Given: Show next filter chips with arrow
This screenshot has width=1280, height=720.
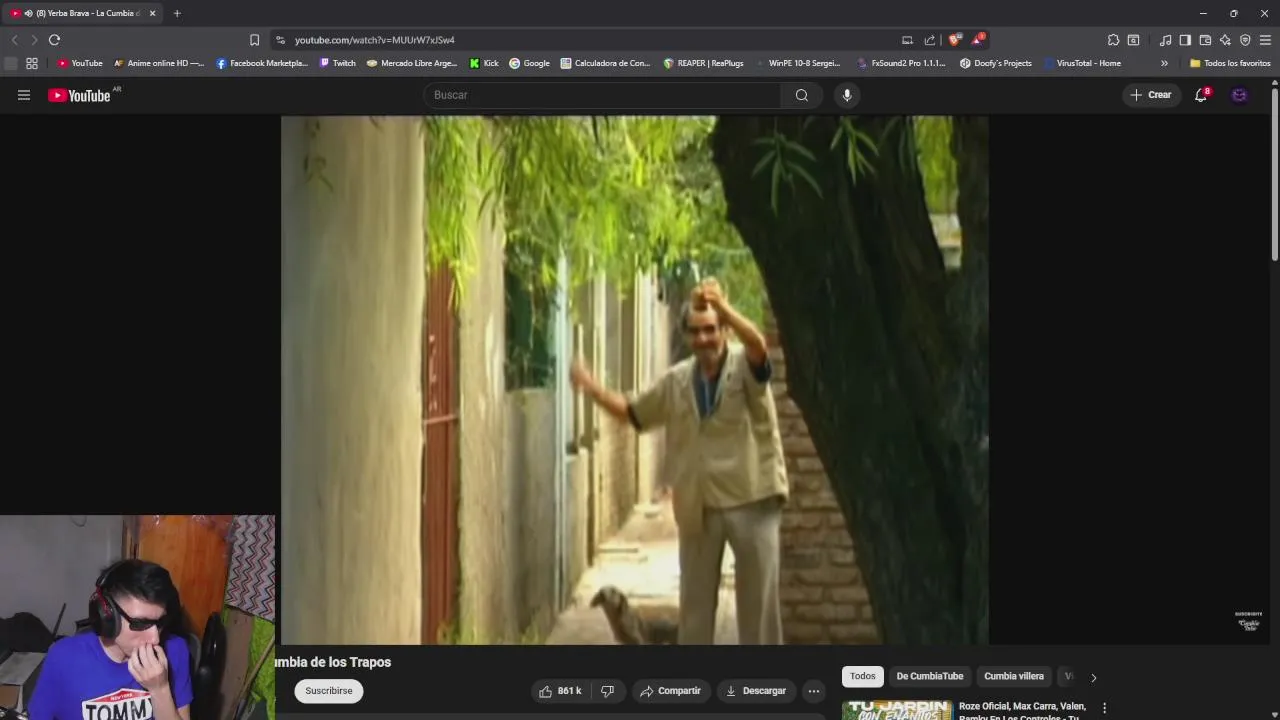Looking at the screenshot, I should pos(1093,677).
